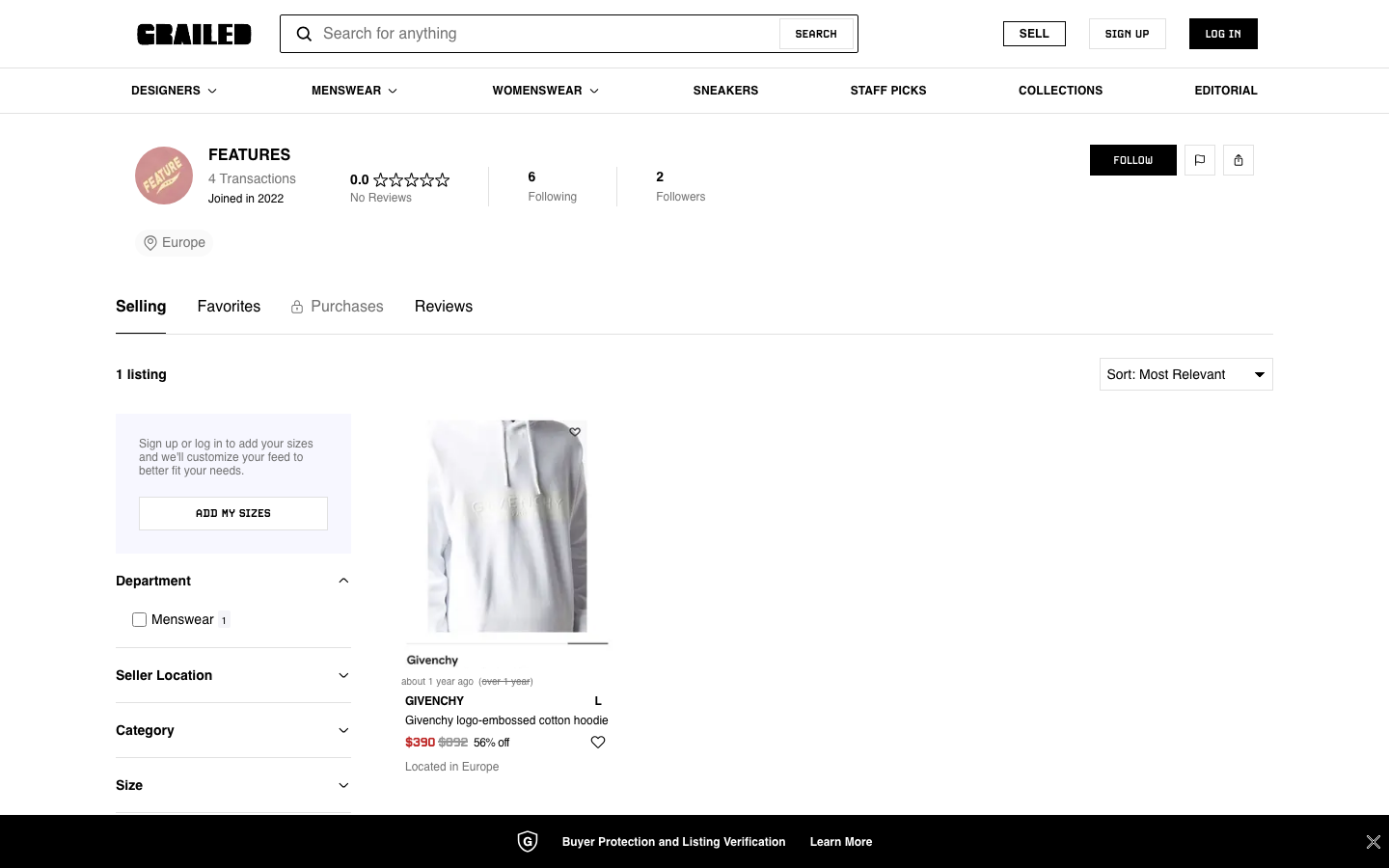The image size is (1389, 868).
Task: Switch to the Favorites tab
Action: coord(229,307)
